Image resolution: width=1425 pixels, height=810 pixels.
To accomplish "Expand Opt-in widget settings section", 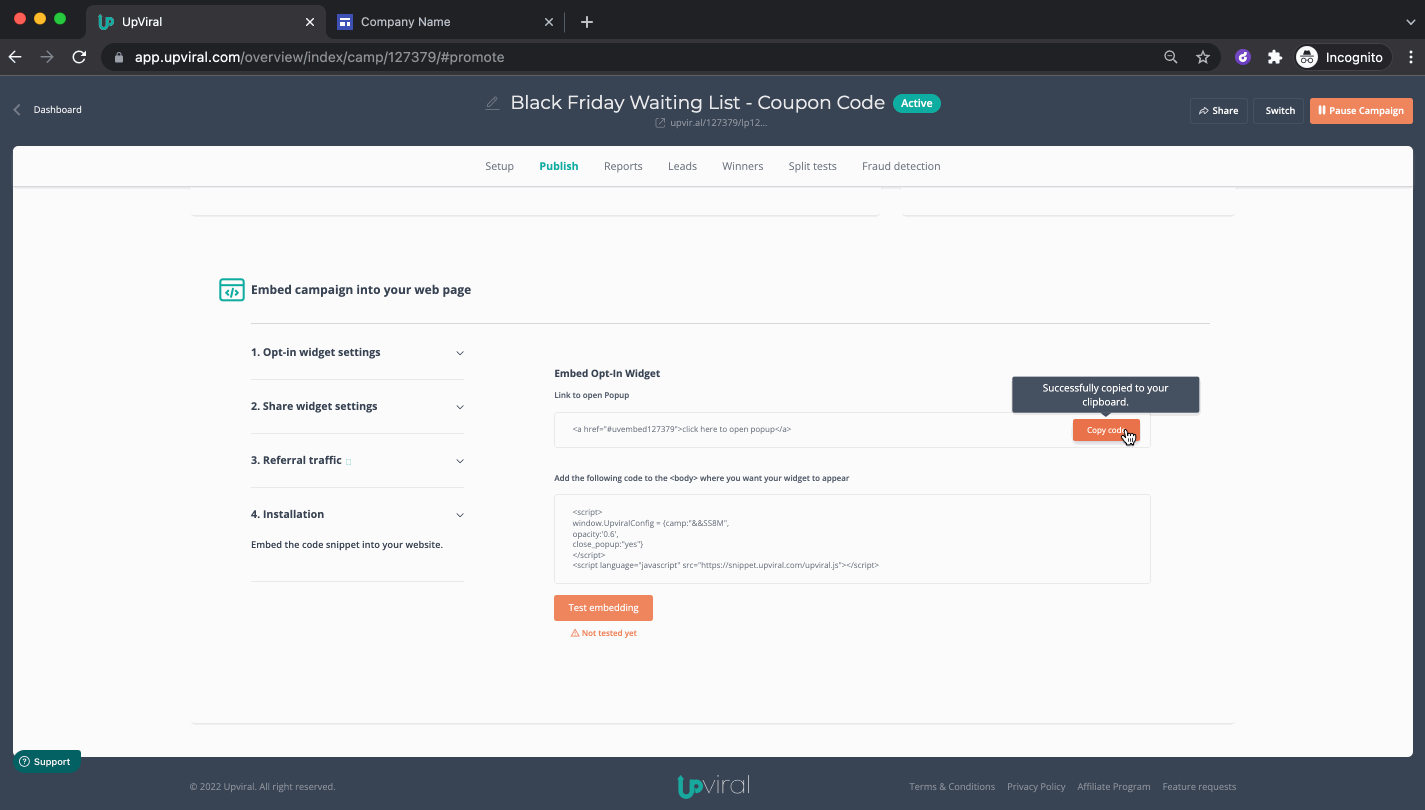I will click(x=357, y=352).
